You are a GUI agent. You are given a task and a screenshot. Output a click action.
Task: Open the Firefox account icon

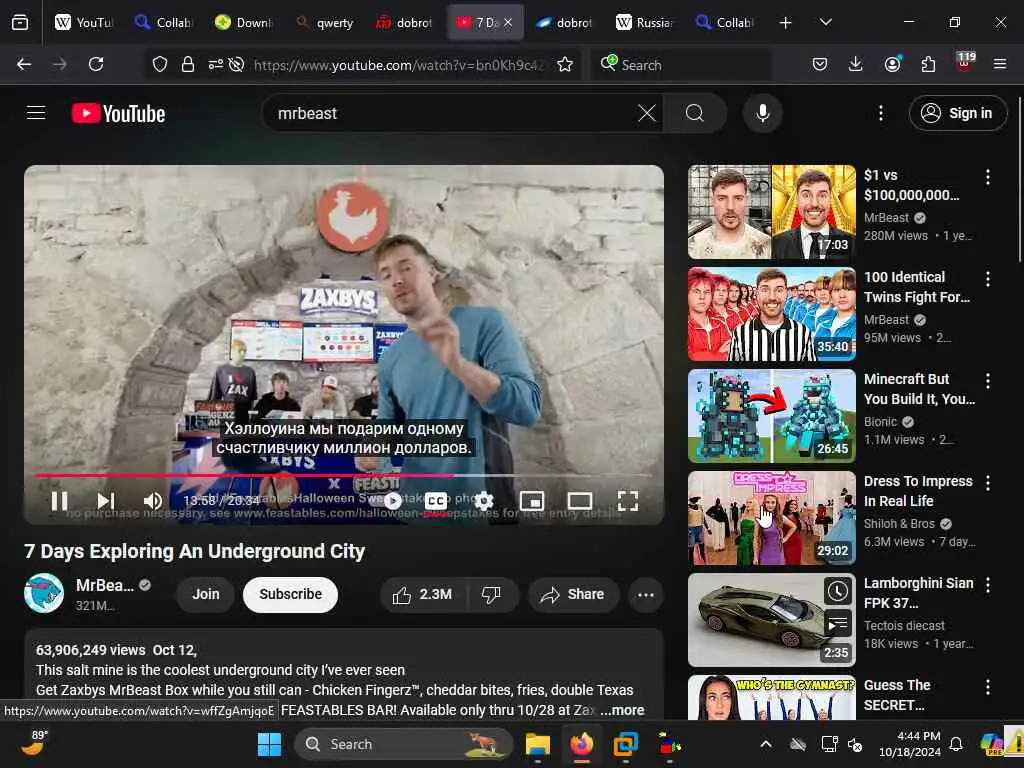pyautogui.click(x=892, y=64)
